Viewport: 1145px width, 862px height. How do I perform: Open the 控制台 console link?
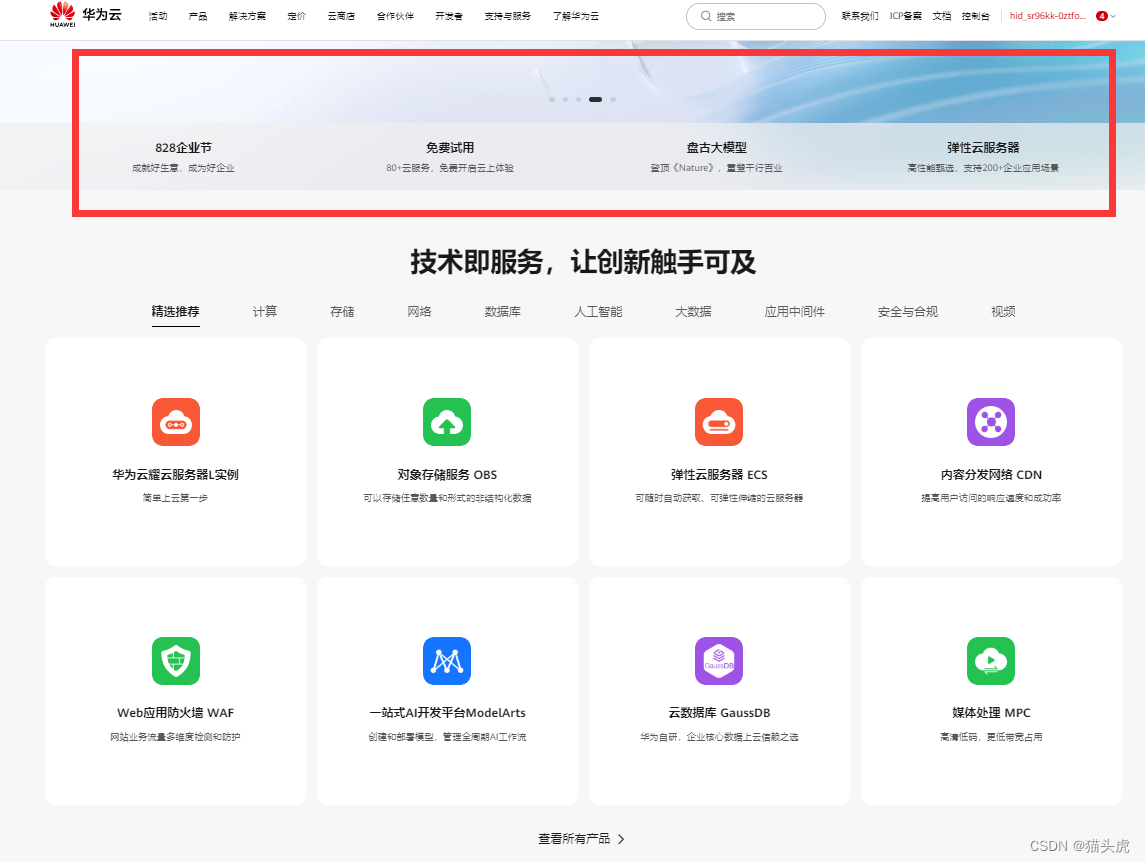click(x=976, y=16)
